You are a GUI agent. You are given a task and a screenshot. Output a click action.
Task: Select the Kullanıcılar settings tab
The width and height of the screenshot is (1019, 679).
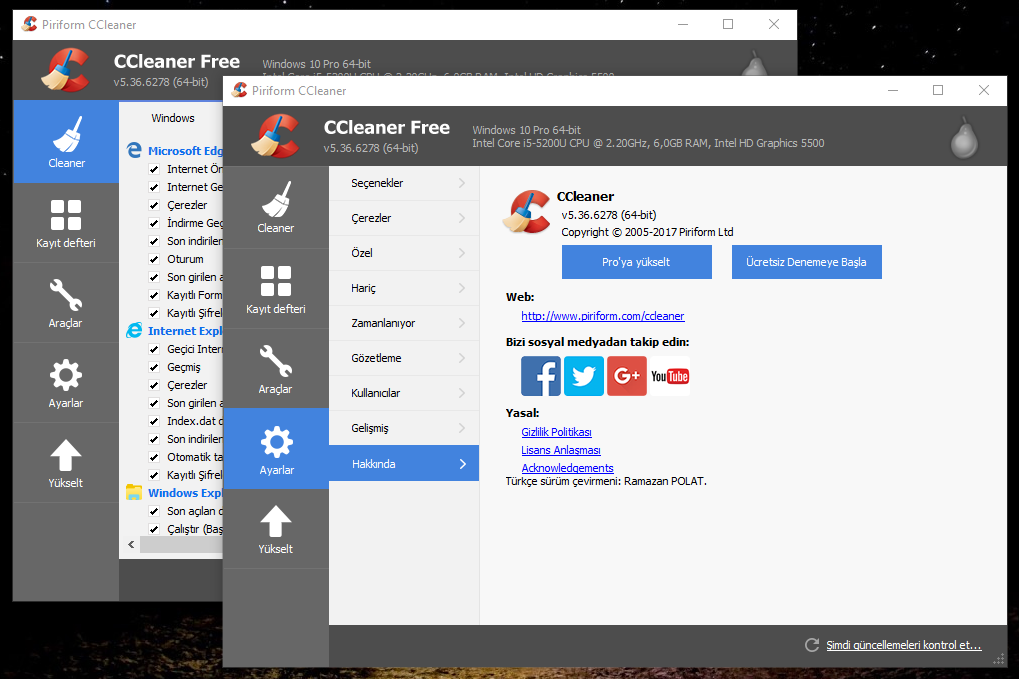tap(404, 393)
